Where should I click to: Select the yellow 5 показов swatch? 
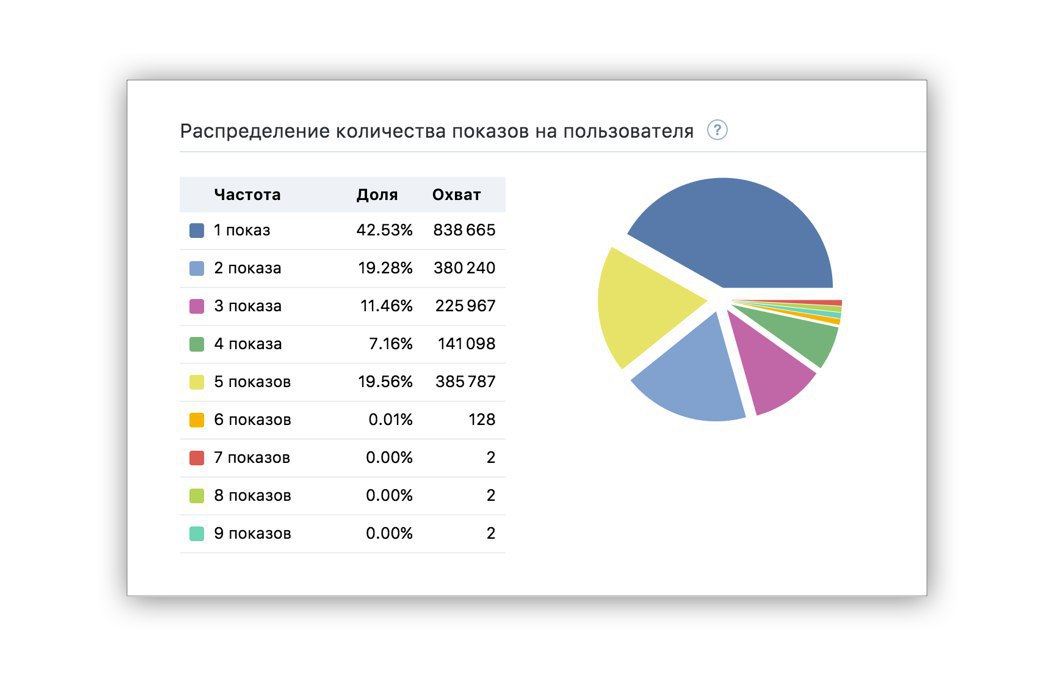(197, 382)
